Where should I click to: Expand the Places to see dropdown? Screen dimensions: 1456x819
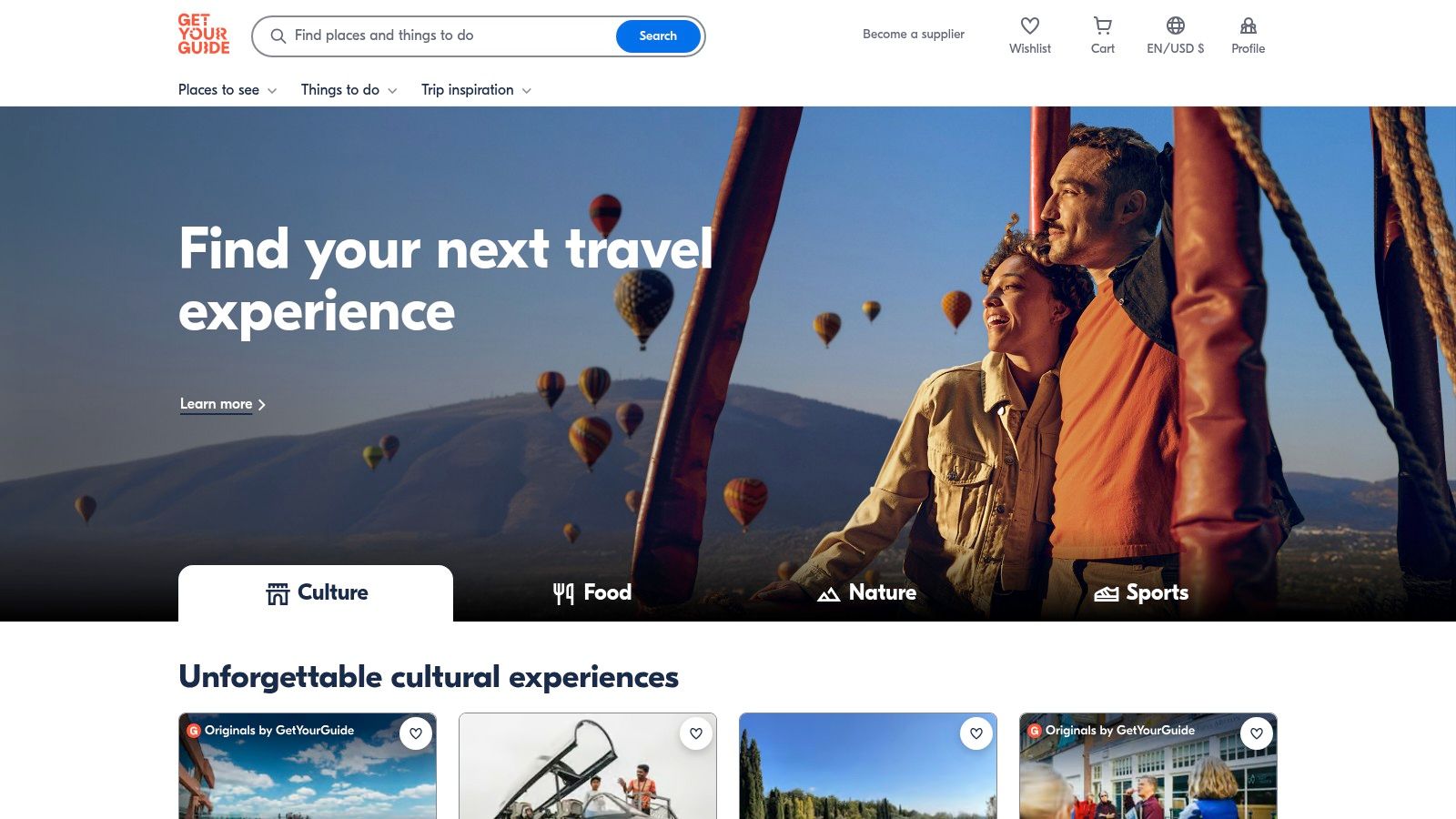(x=227, y=90)
